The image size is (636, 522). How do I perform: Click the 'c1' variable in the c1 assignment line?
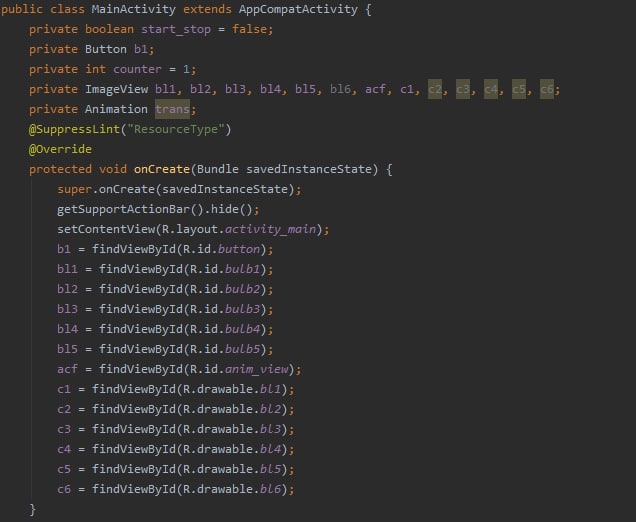coord(64,389)
